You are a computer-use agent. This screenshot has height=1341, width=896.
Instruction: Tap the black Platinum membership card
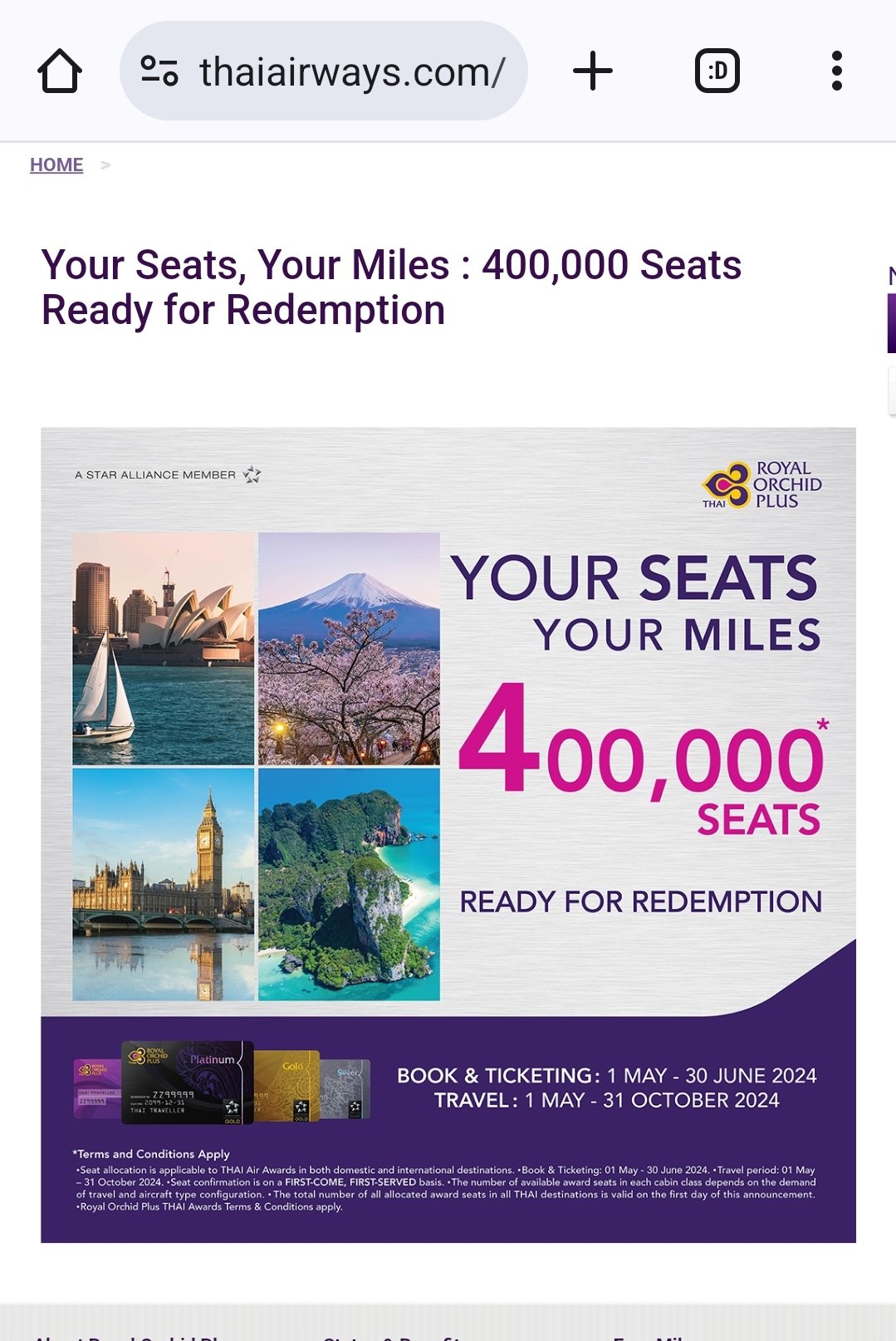point(188,1082)
